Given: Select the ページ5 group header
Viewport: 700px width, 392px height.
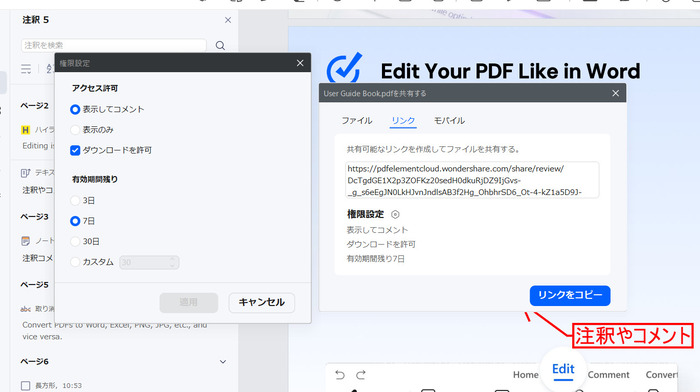Looking at the screenshot, I should [x=34, y=284].
